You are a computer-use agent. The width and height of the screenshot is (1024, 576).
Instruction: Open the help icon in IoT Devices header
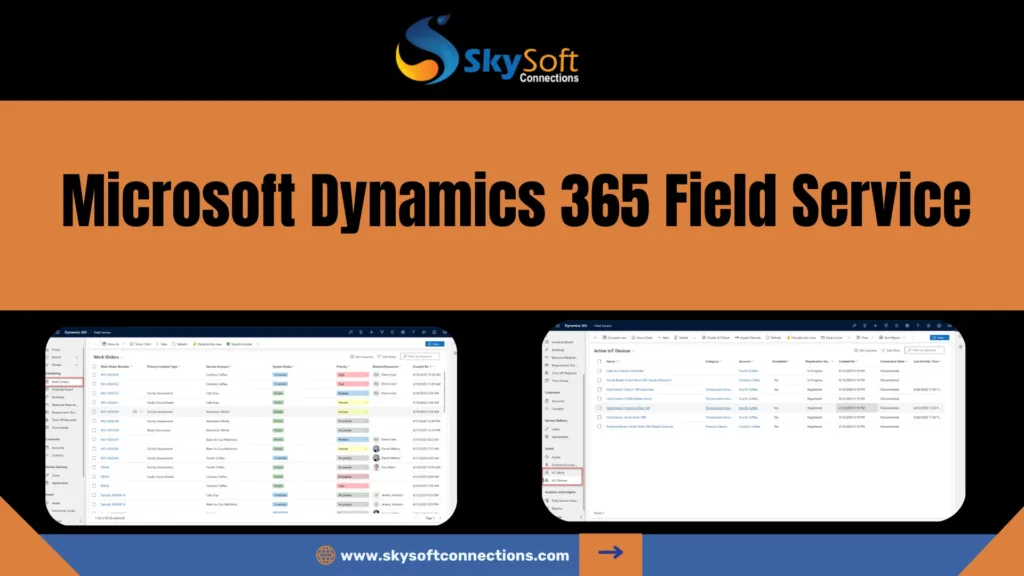918,325
